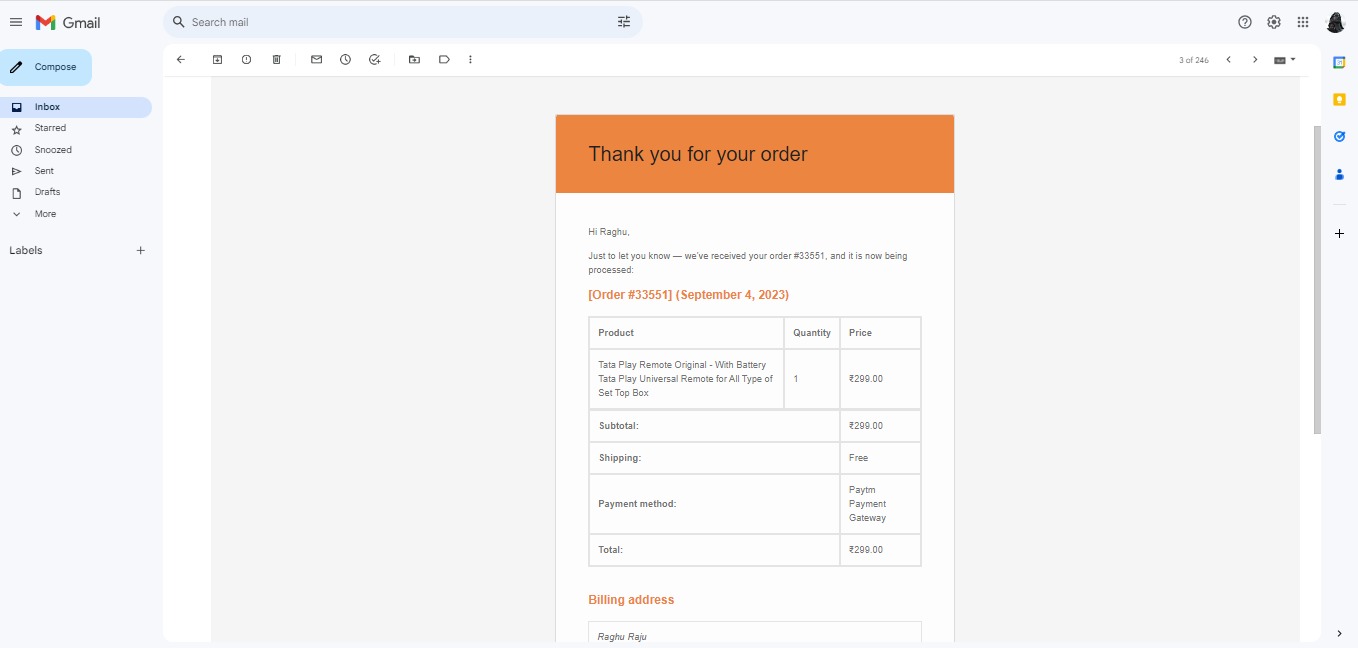Go back to inbox list
Screen dimensions: 1358x648
(181, 60)
